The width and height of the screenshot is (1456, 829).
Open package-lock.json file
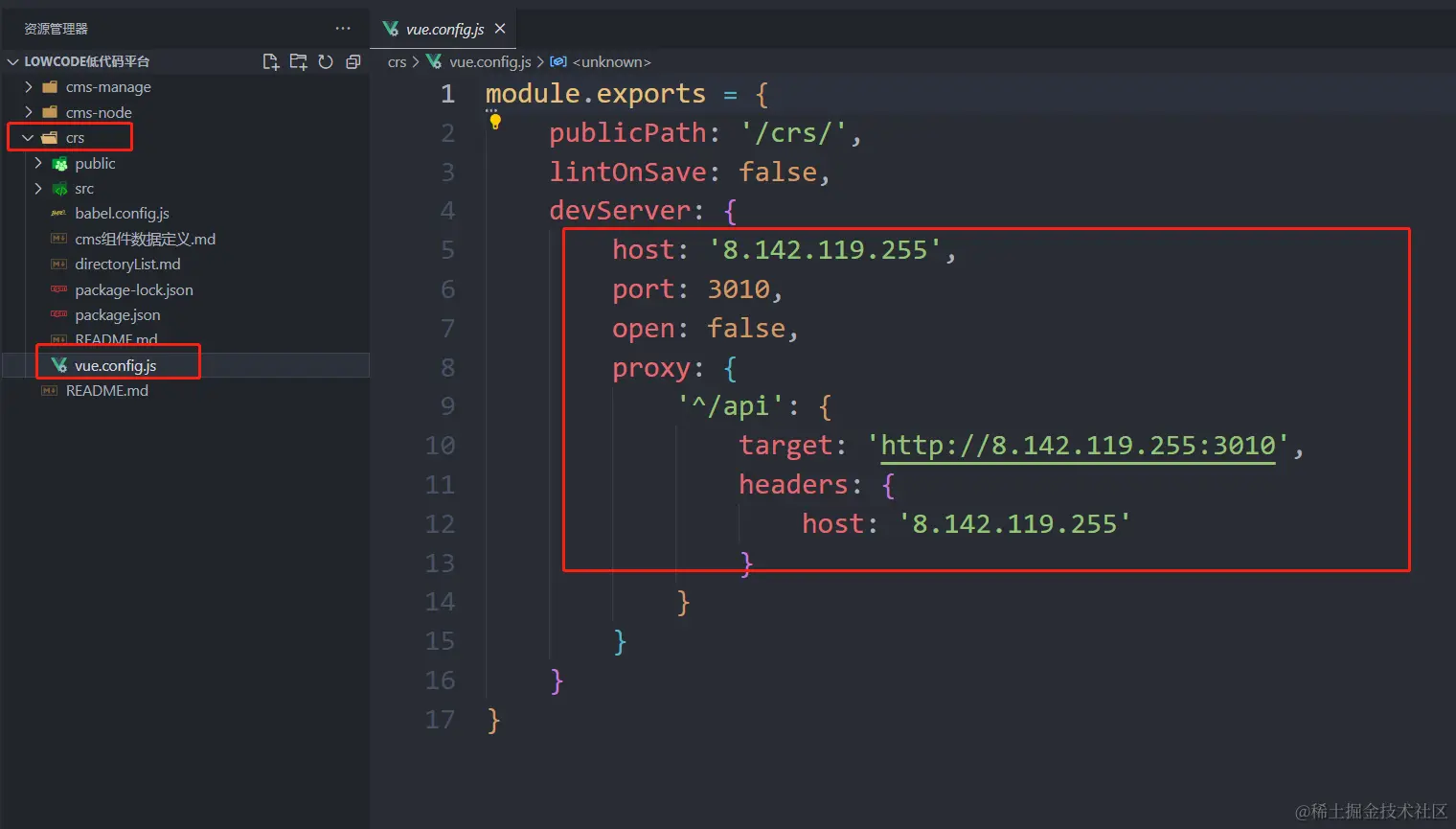[x=134, y=289]
